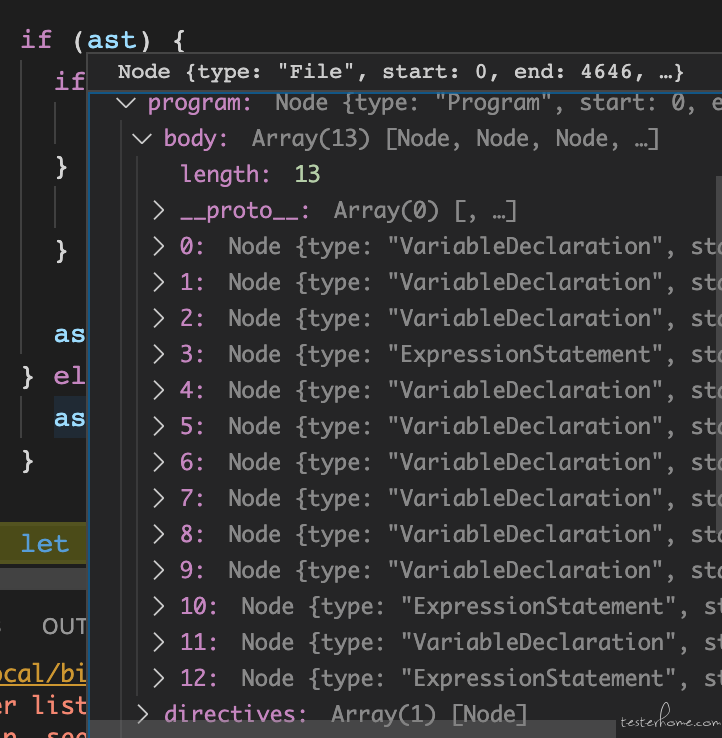This screenshot has width=722, height=738.
Task: Expand node 9 VariableDeclaration
Action: [159, 570]
